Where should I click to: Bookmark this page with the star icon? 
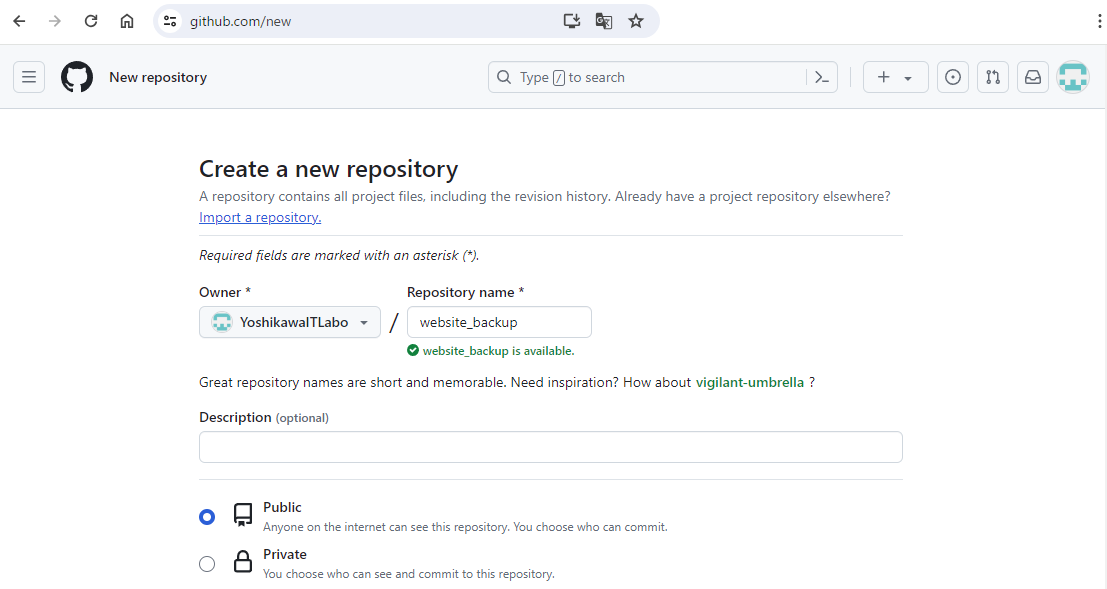click(x=636, y=21)
